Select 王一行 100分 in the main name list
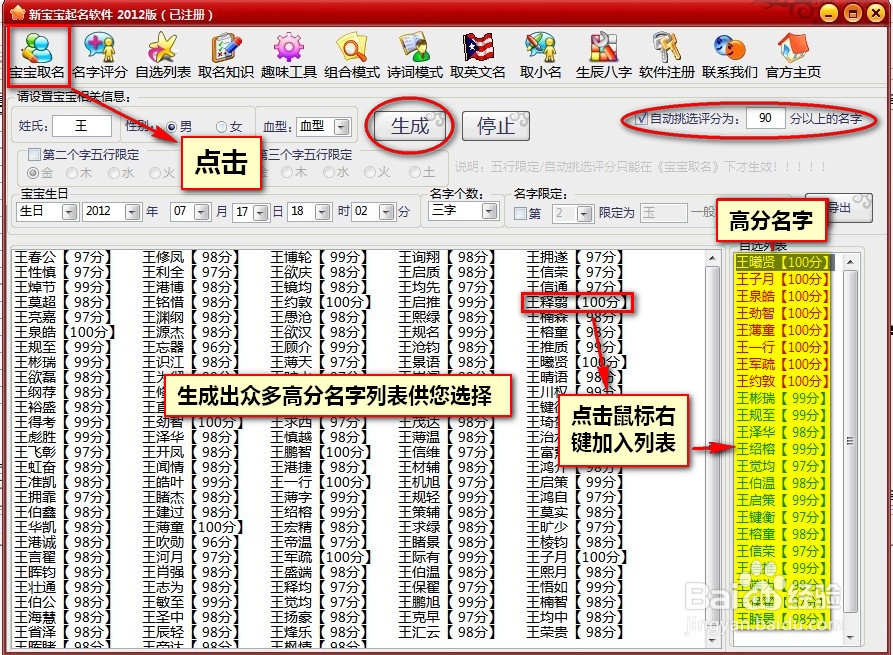893x655 pixels. pyautogui.click(x=320, y=482)
